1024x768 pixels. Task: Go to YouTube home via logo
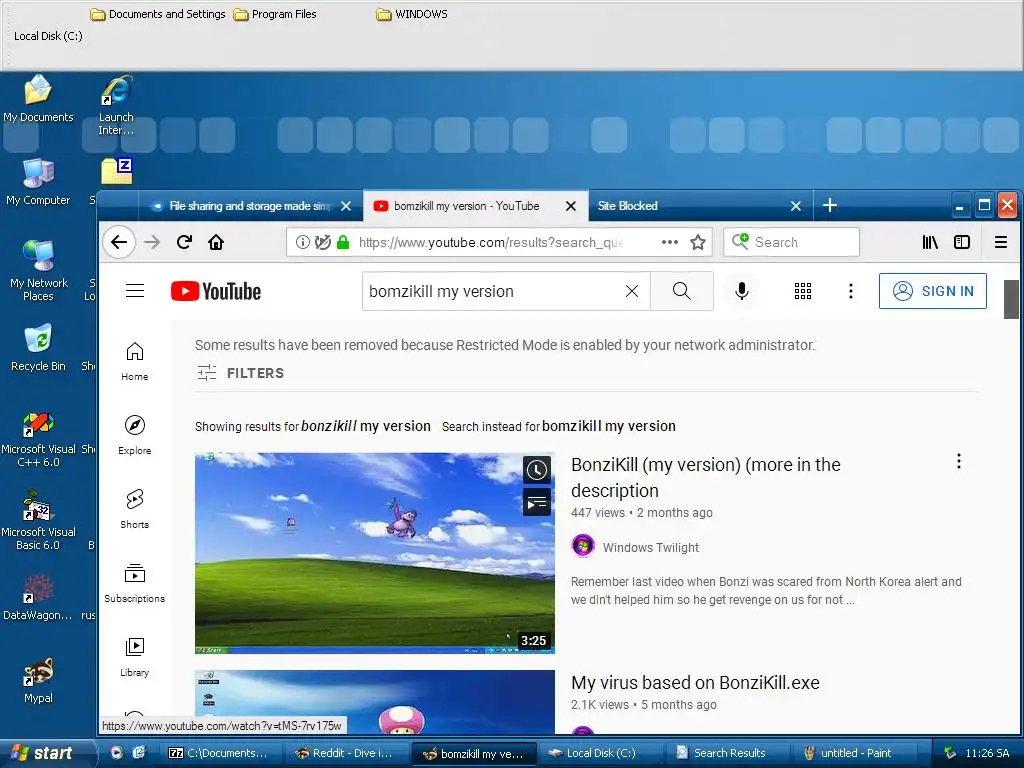click(216, 291)
